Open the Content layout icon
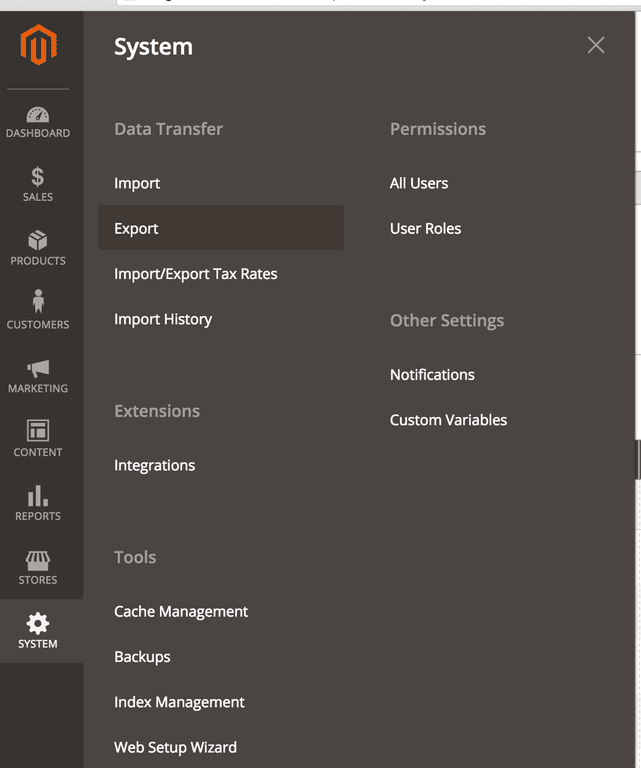Screen dimensions: 641x768 (38, 431)
